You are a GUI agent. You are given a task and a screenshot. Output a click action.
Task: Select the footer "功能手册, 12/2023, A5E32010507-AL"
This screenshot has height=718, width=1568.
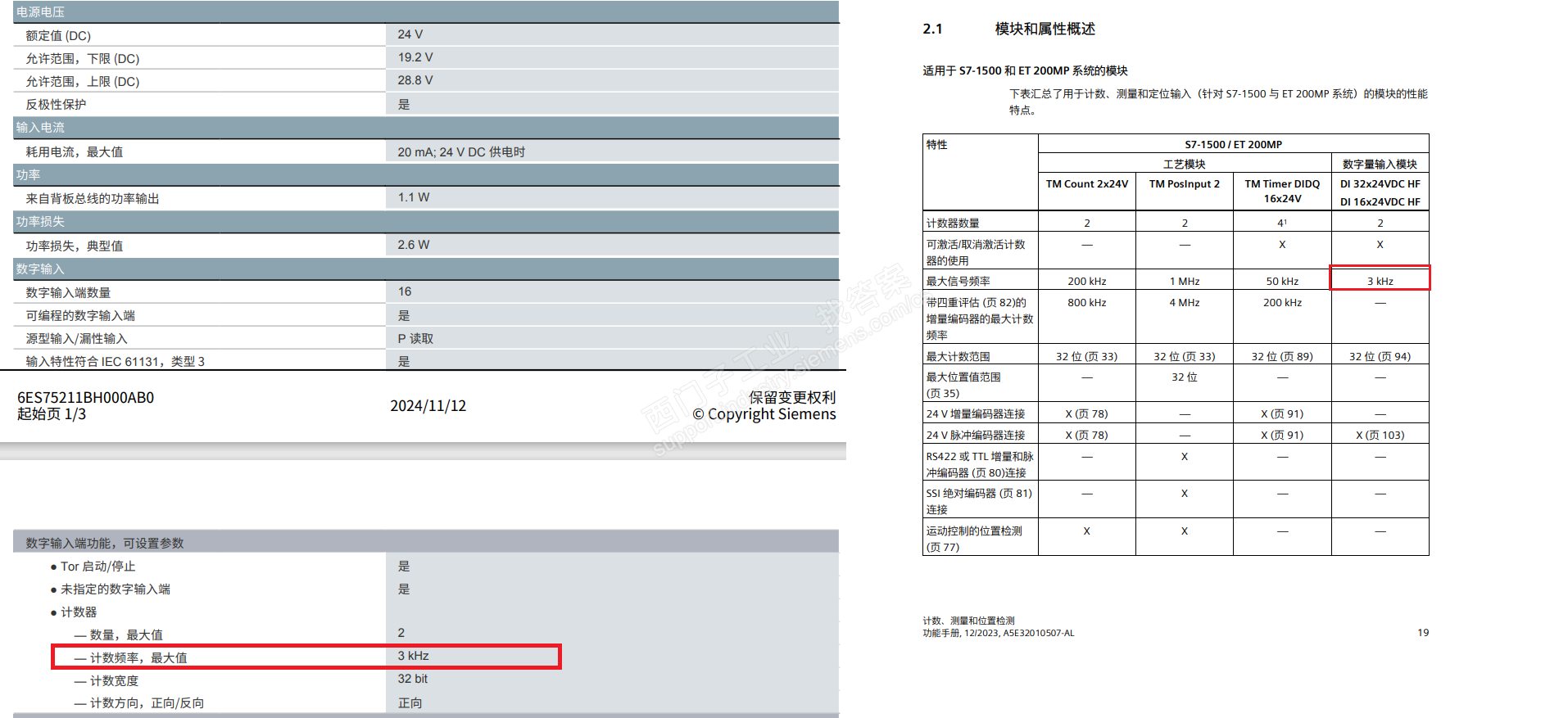coord(998,634)
